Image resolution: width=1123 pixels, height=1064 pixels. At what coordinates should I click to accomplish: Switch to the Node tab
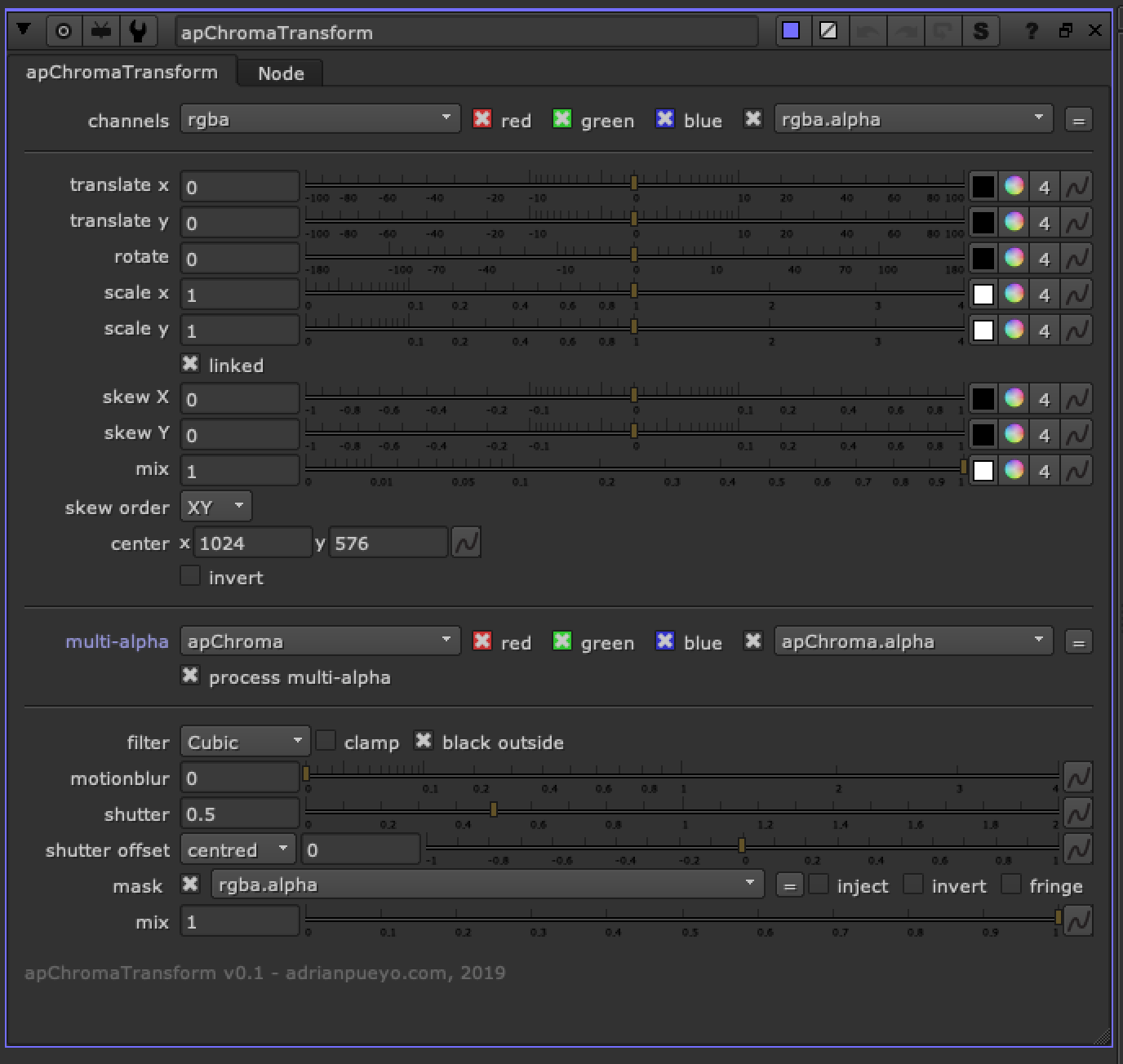coord(279,73)
